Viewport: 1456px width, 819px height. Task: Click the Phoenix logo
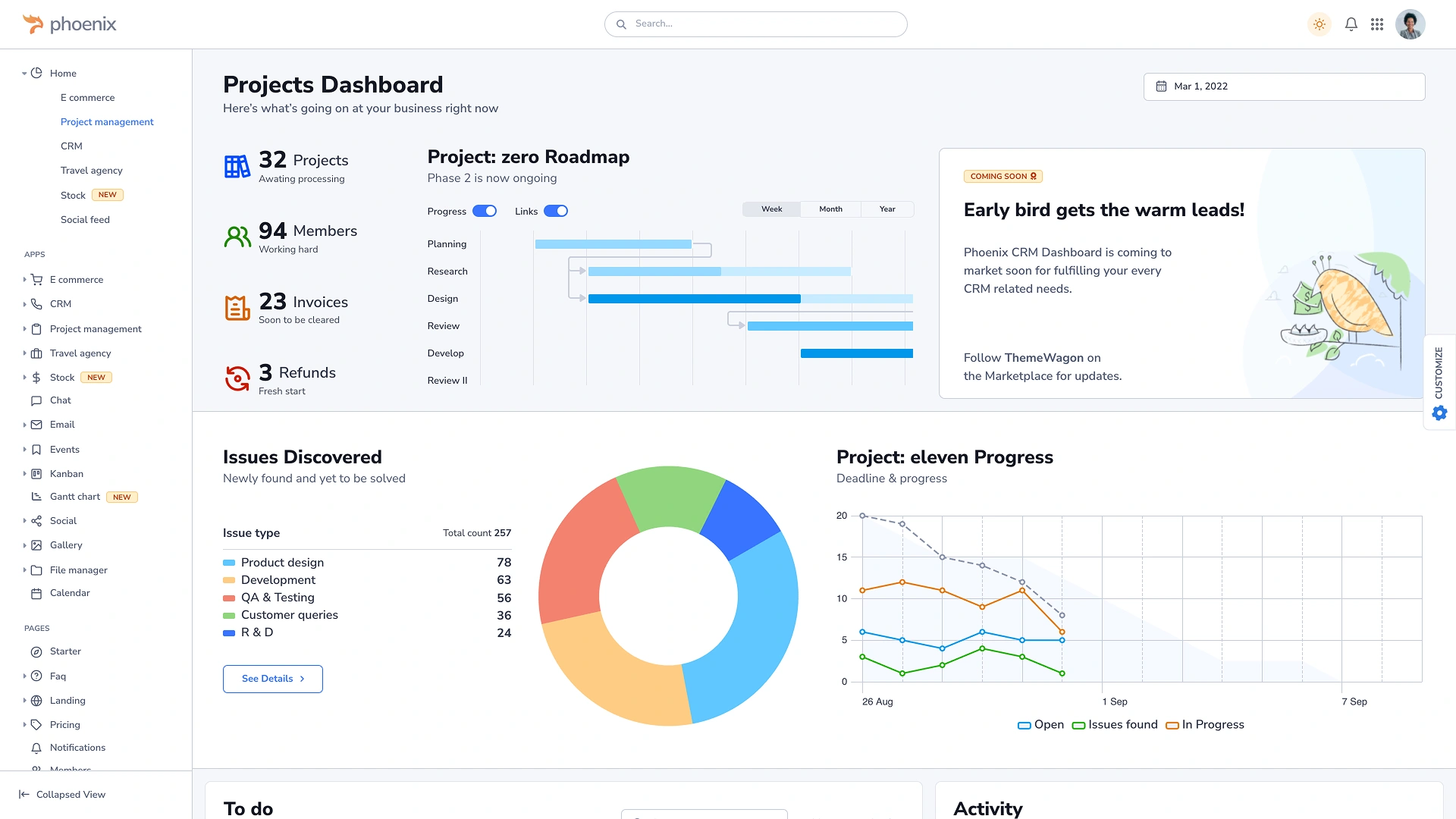point(69,24)
